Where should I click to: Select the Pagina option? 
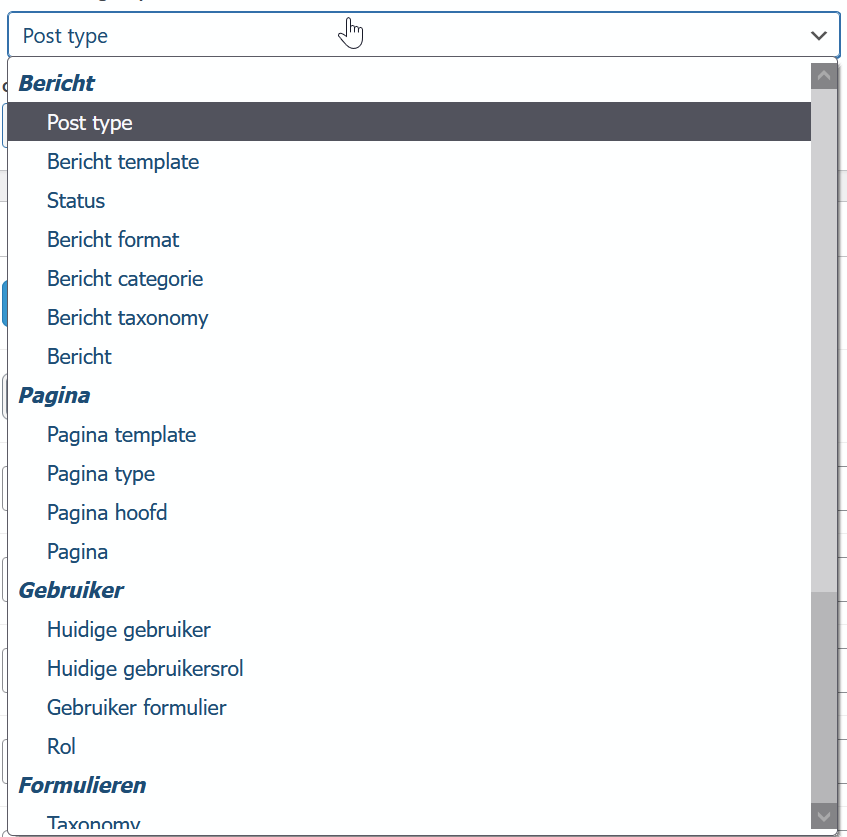(x=78, y=551)
